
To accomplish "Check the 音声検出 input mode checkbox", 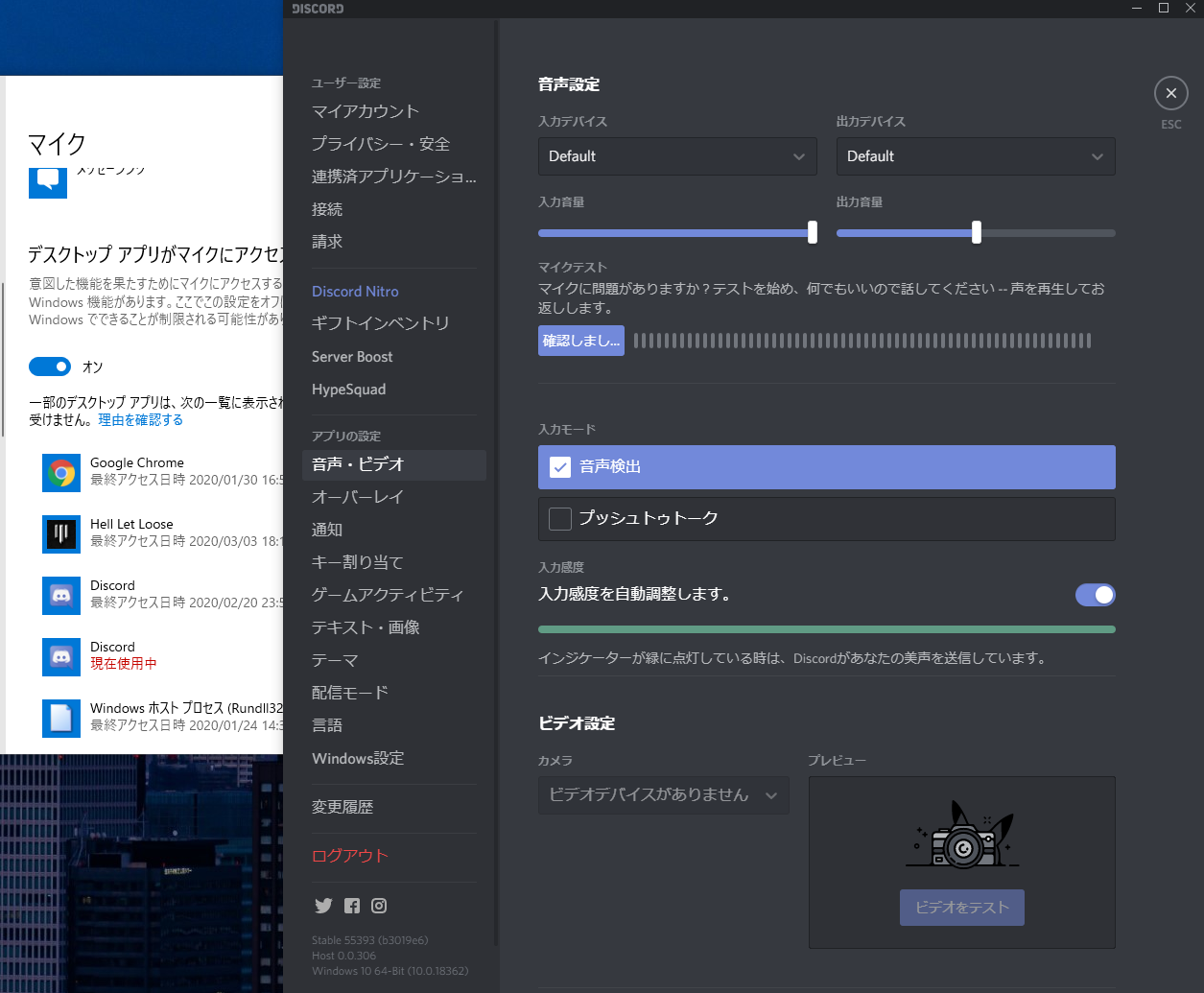I will point(560,467).
